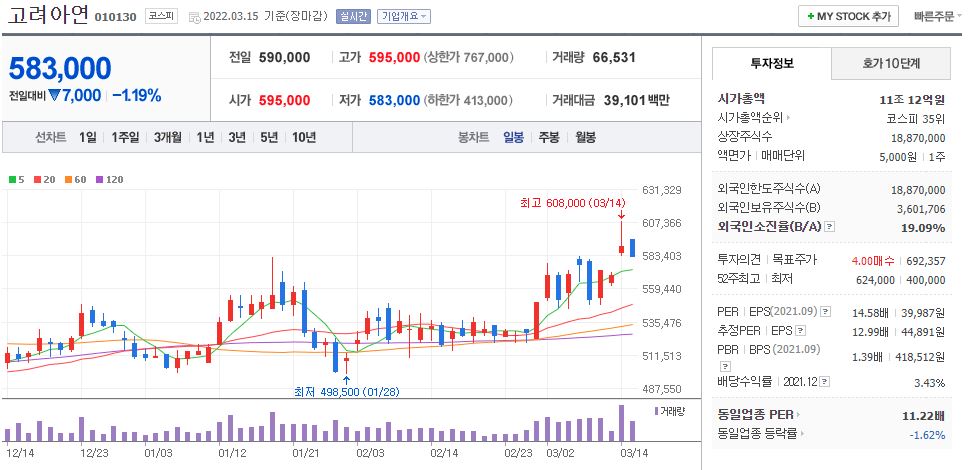Click the MY STOCK 추가 button
968x470 pixels.
pos(848,17)
